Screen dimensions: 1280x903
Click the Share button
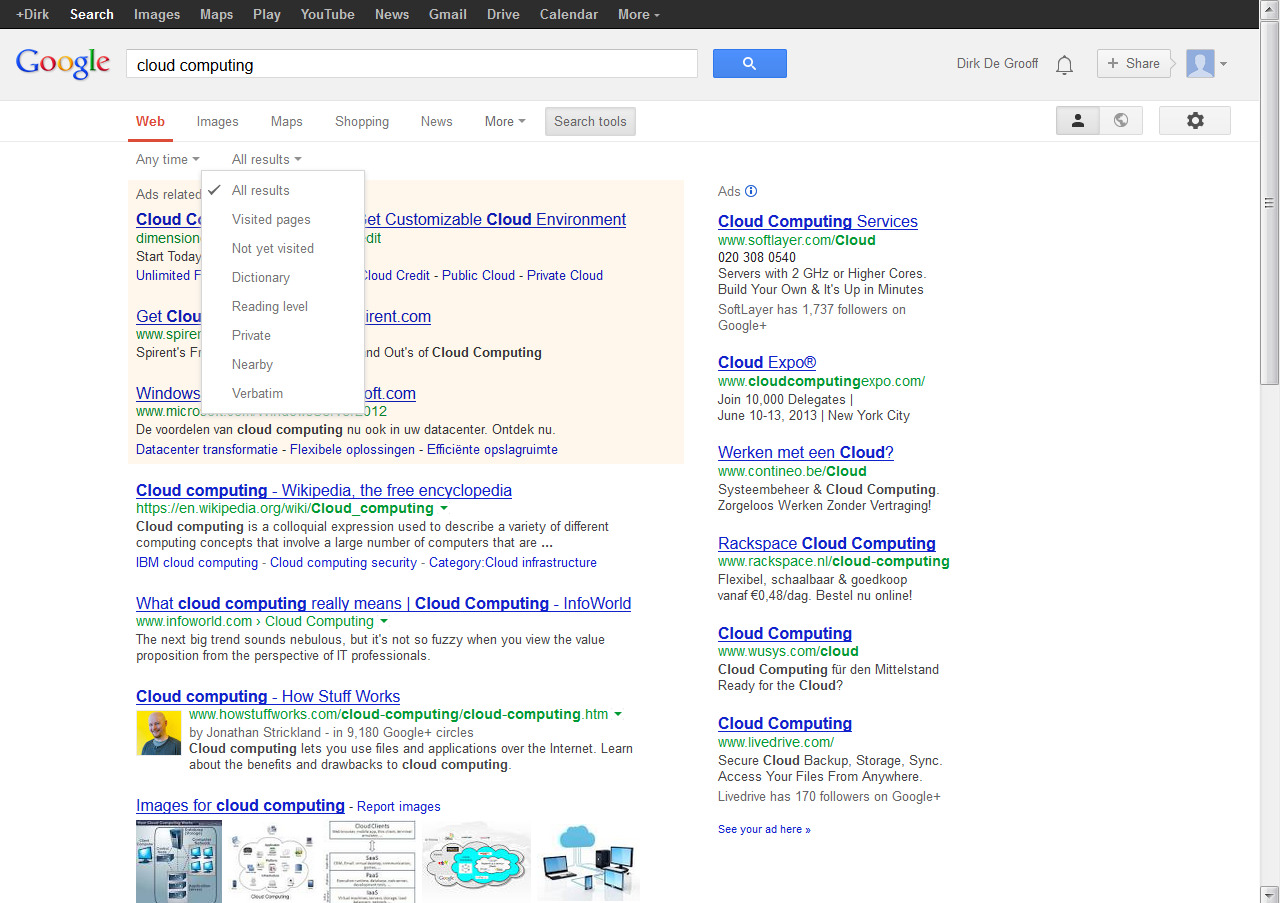pos(1133,63)
